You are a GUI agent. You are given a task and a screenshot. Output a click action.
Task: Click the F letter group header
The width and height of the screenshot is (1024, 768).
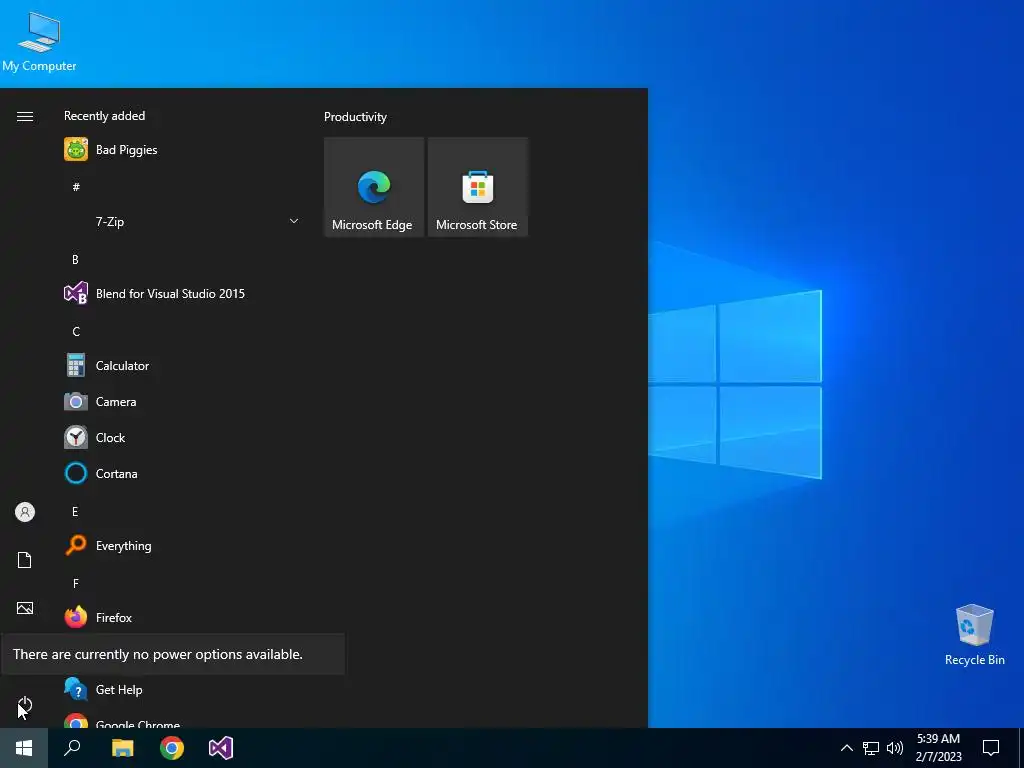(76, 583)
